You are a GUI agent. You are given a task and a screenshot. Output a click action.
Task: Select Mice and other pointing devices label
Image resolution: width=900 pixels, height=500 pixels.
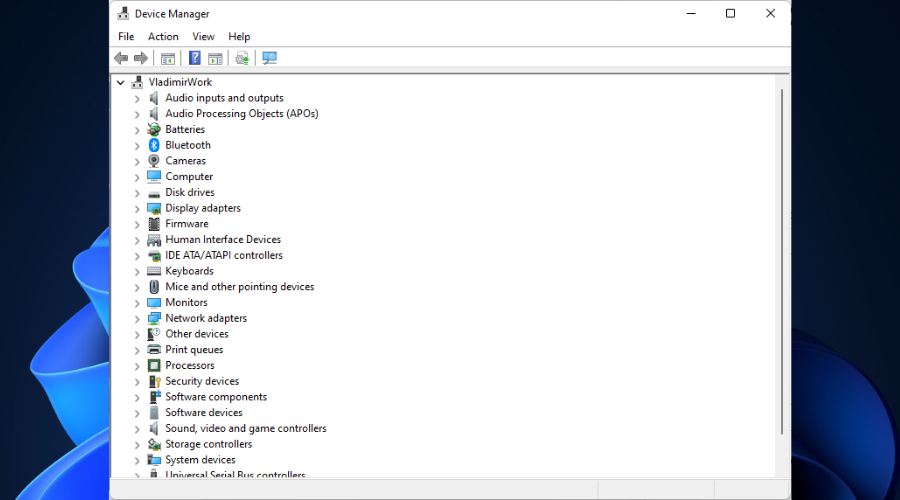[x=240, y=286]
